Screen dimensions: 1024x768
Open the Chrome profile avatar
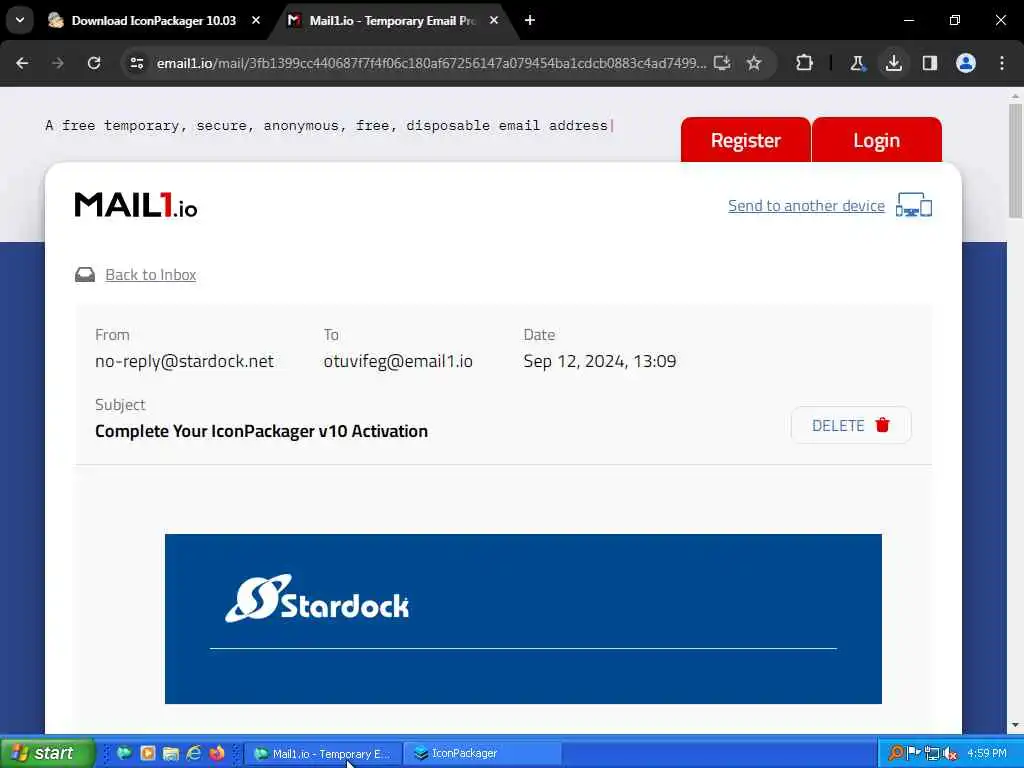point(966,63)
